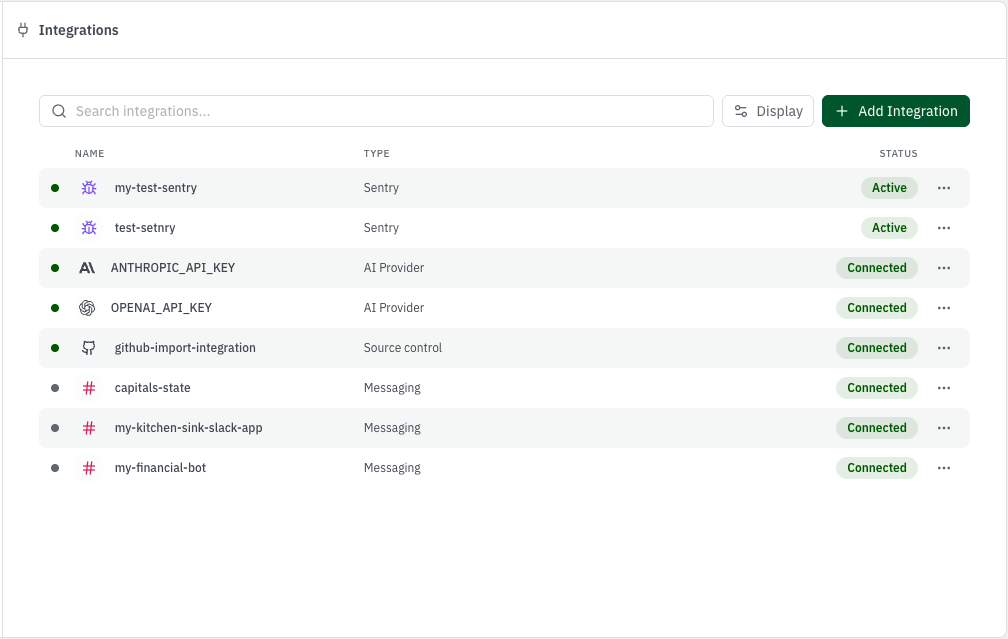Image resolution: width=1008 pixels, height=639 pixels.
Task: Click the Active badge for my-test-sentry
Action: tap(889, 188)
